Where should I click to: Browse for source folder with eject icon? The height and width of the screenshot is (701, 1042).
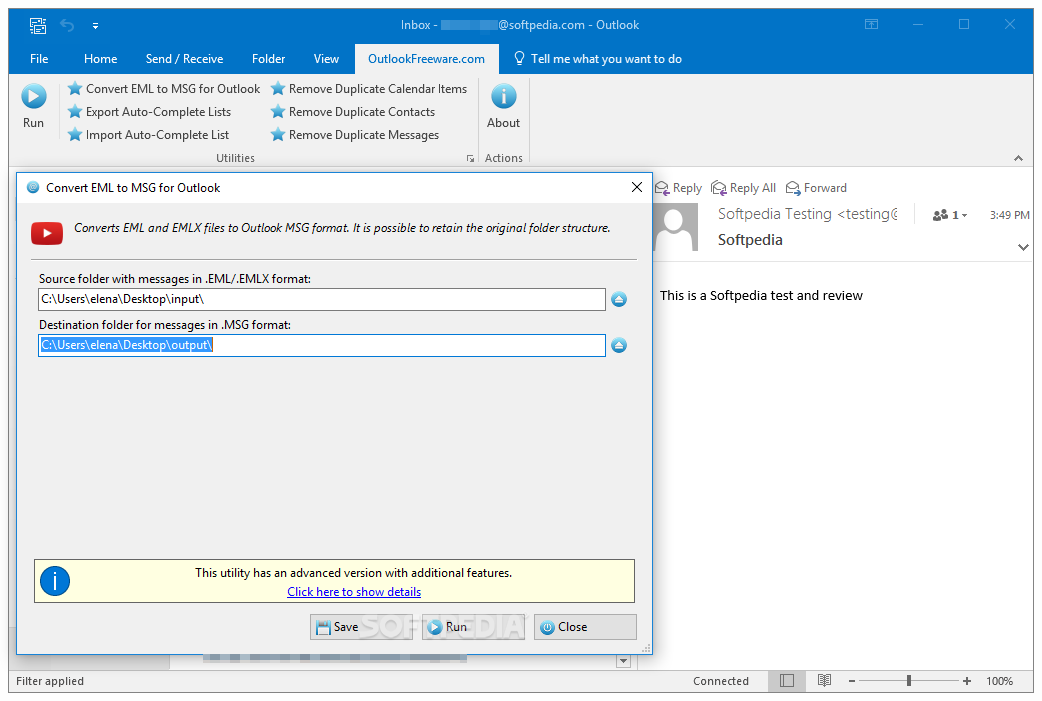[619, 299]
